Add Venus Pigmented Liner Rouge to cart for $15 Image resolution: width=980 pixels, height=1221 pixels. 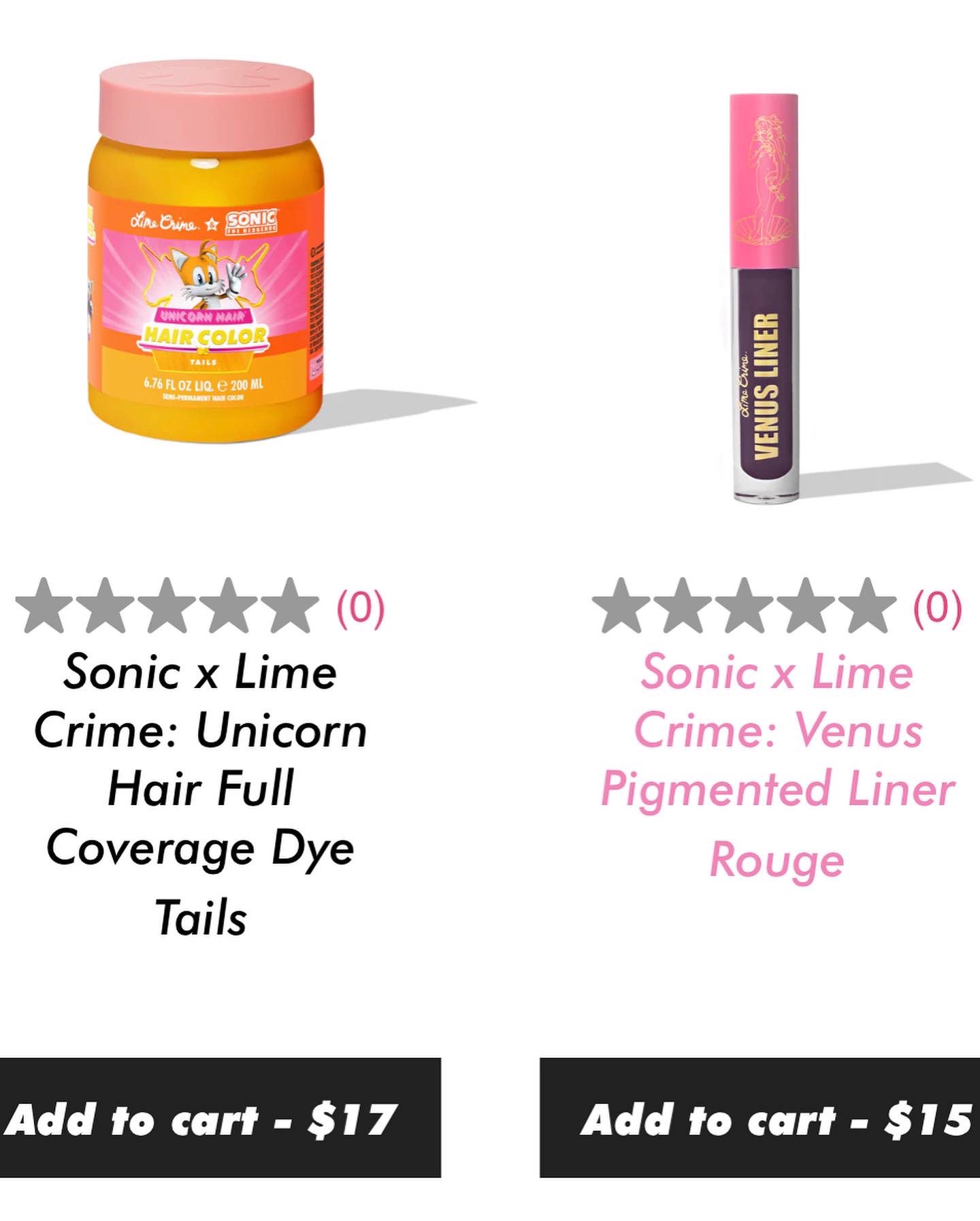pos(759,1118)
